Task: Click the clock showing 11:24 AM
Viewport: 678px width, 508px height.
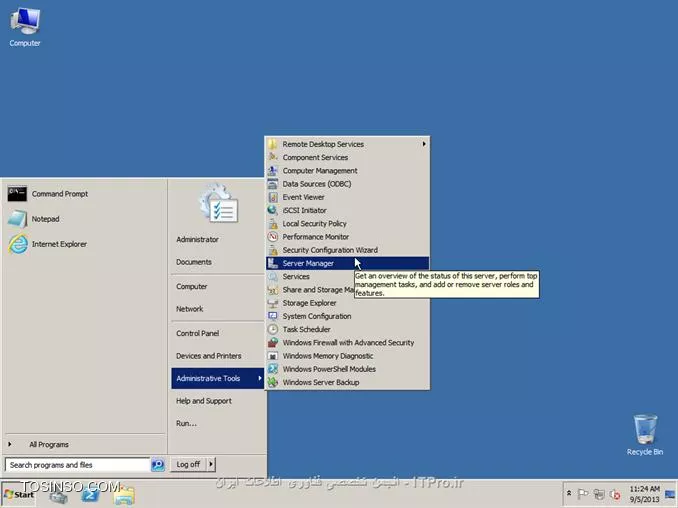Action: (644, 494)
